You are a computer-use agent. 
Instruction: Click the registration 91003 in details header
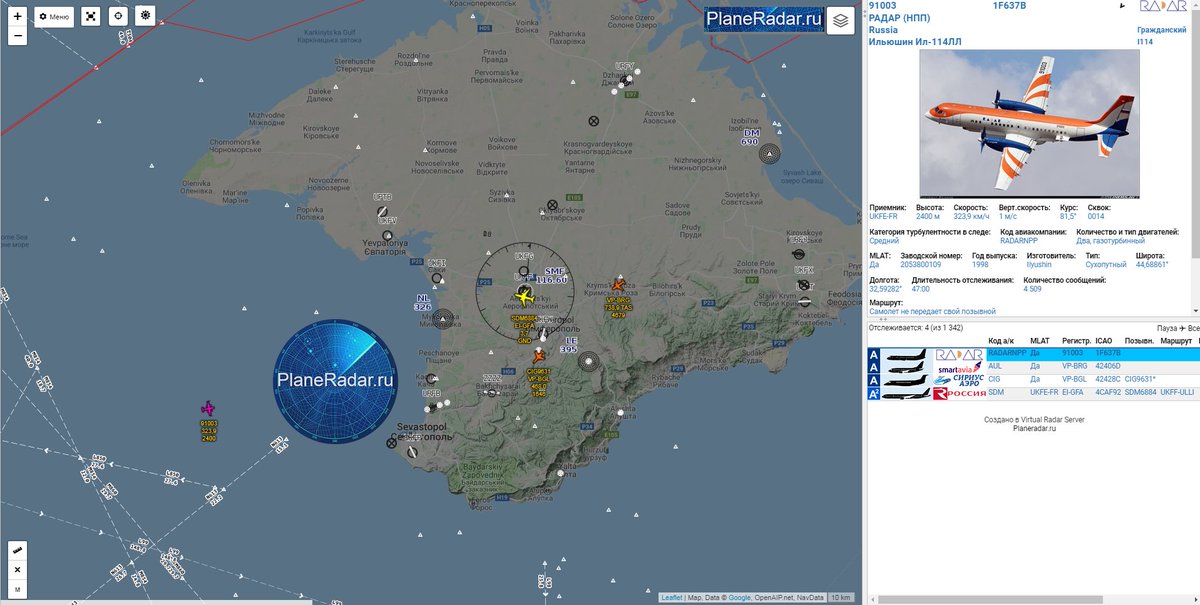[883, 6]
